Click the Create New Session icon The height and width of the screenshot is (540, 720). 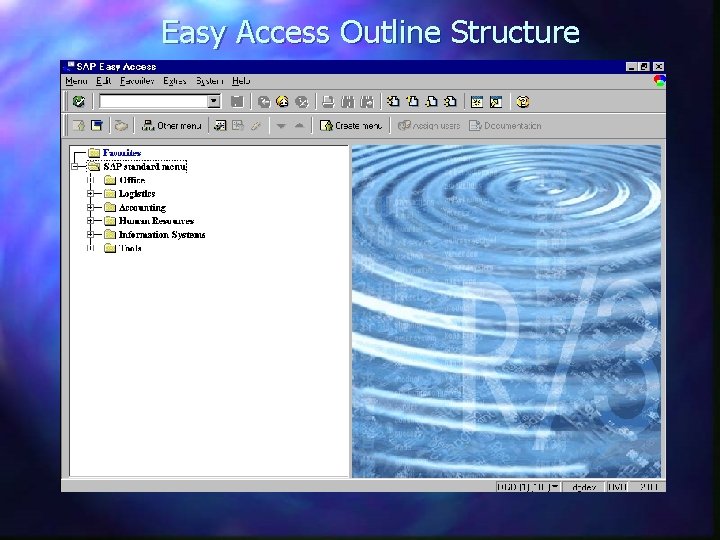[x=477, y=101]
